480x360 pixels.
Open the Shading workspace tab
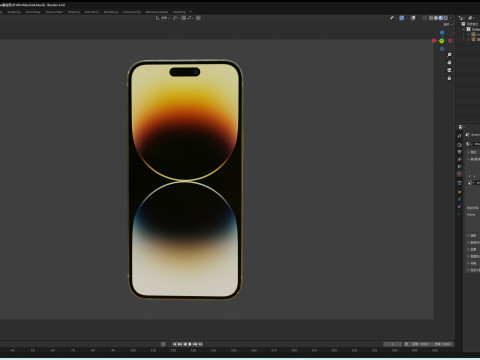(74, 12)
